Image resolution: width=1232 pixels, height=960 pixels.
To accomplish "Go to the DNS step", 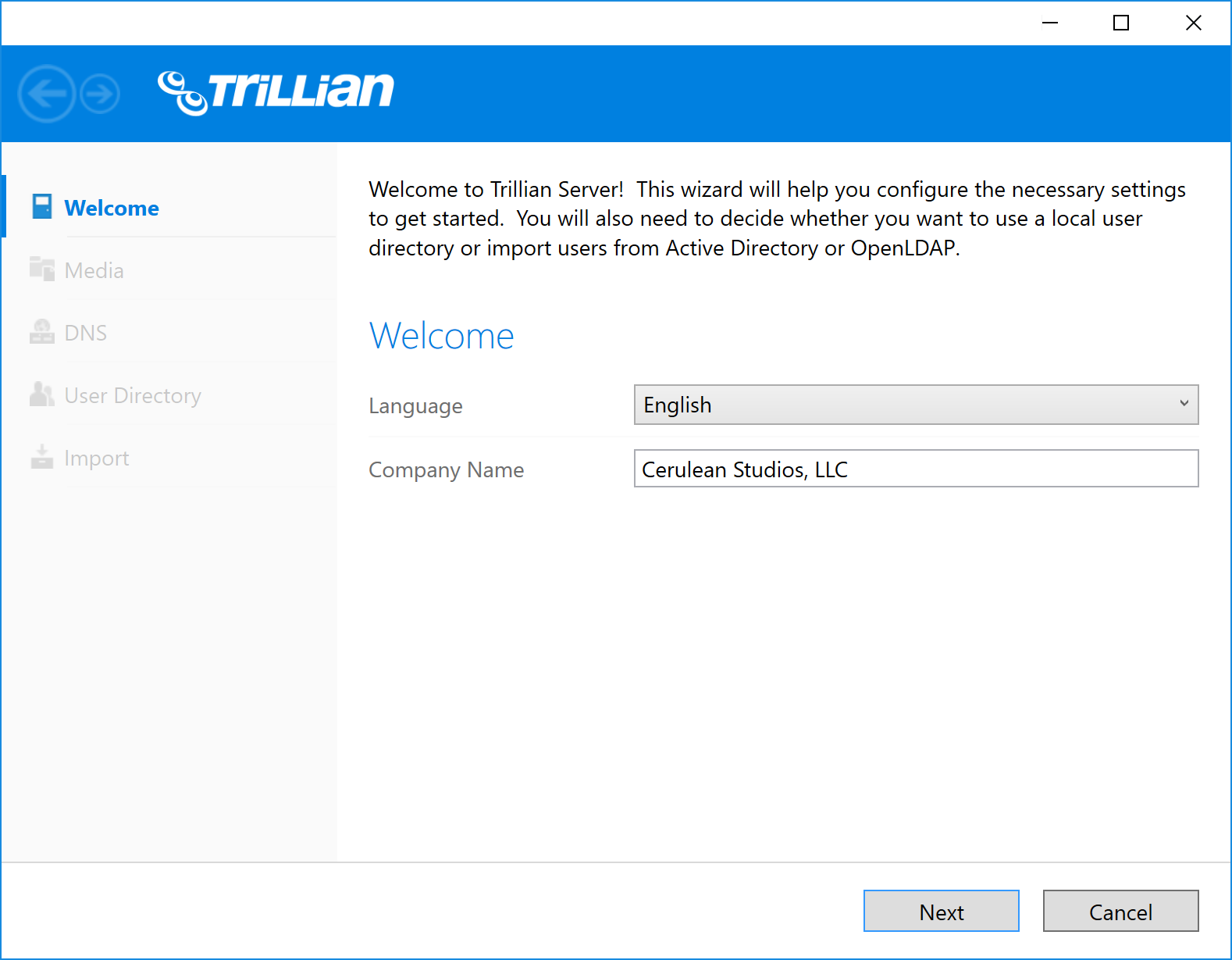I will 86,333.
